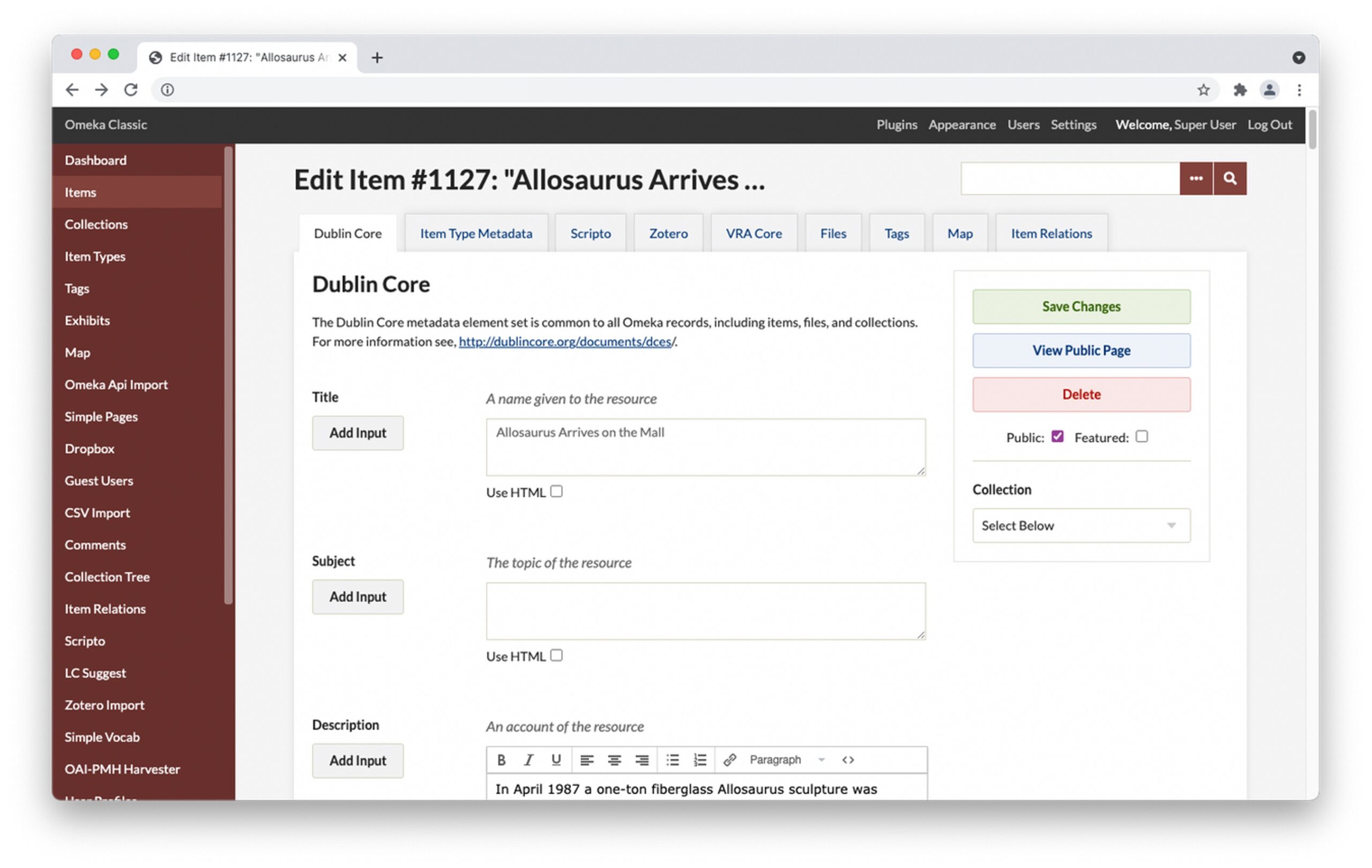Open the HTML source code view
Screen dimensions: 1372x868
click(x=848, y=760)
